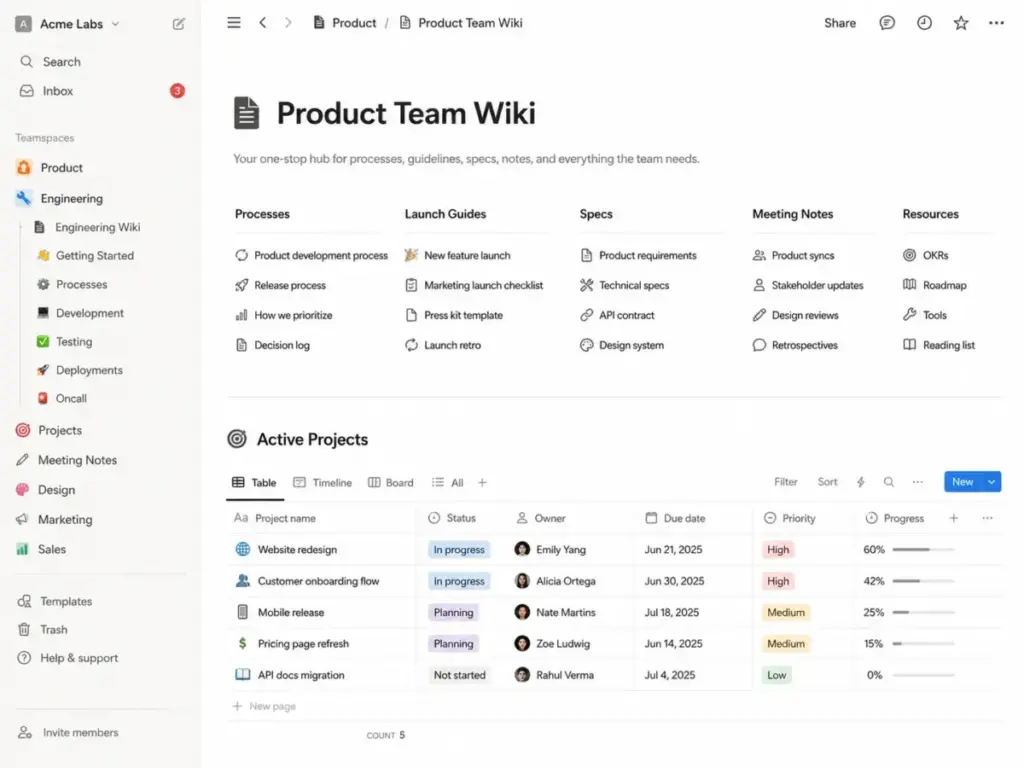Open the top-right three-dot page menu
This screenshot has height=768, width=1024.
[x=996, y=23]
